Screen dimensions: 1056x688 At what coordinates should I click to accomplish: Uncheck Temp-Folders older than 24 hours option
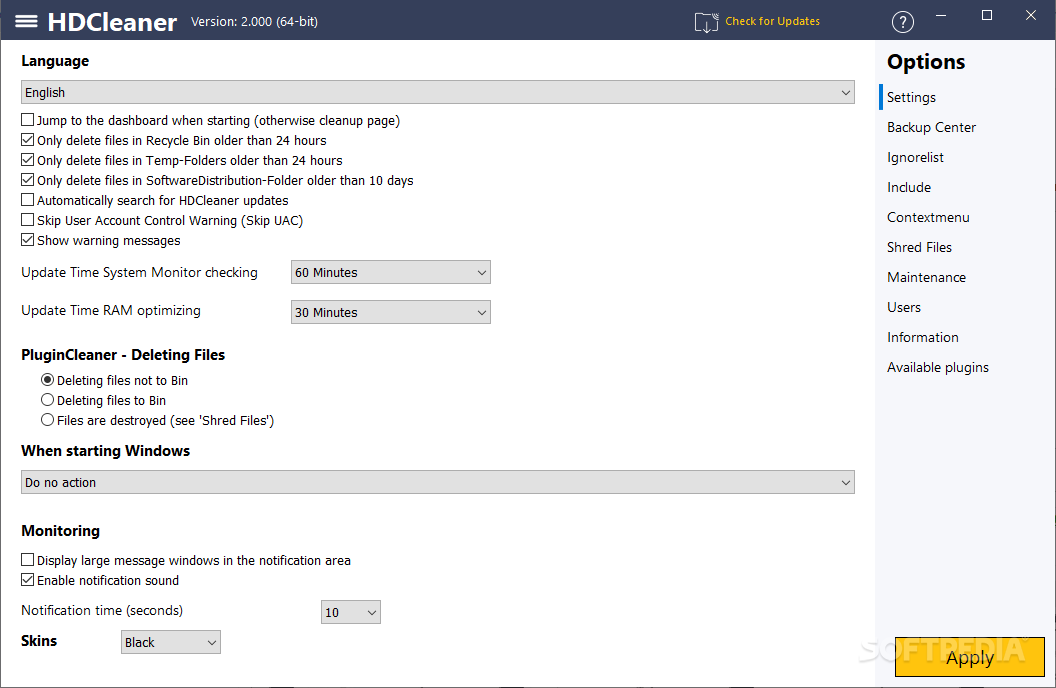[28, 160]
